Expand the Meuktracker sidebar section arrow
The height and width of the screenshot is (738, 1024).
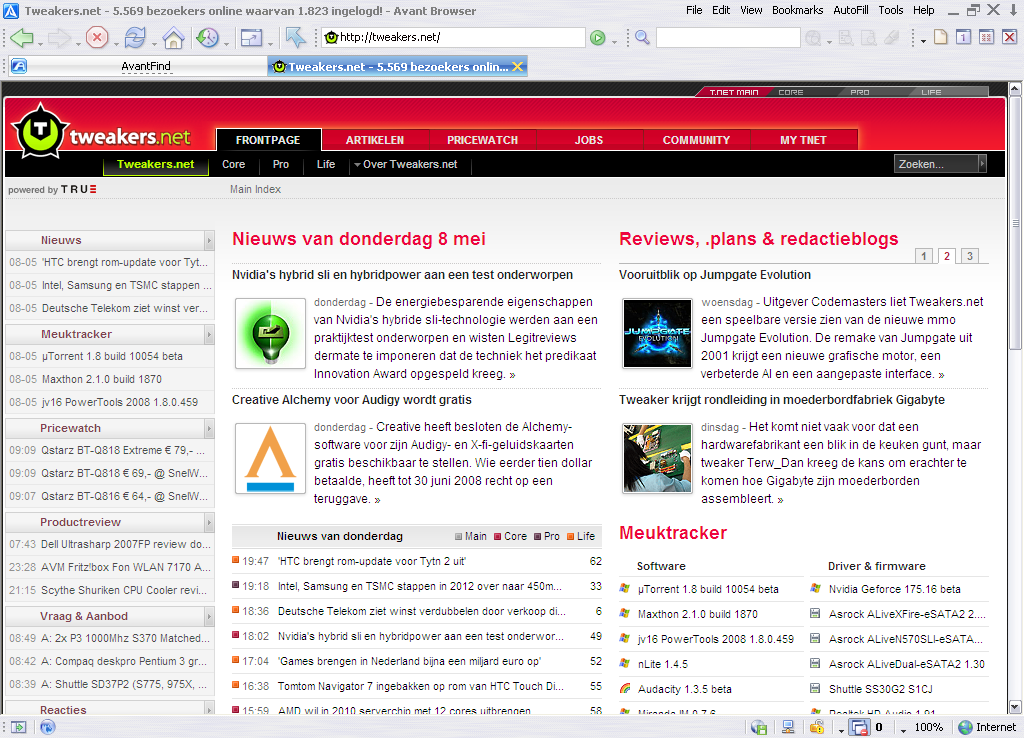pos(209,334)
